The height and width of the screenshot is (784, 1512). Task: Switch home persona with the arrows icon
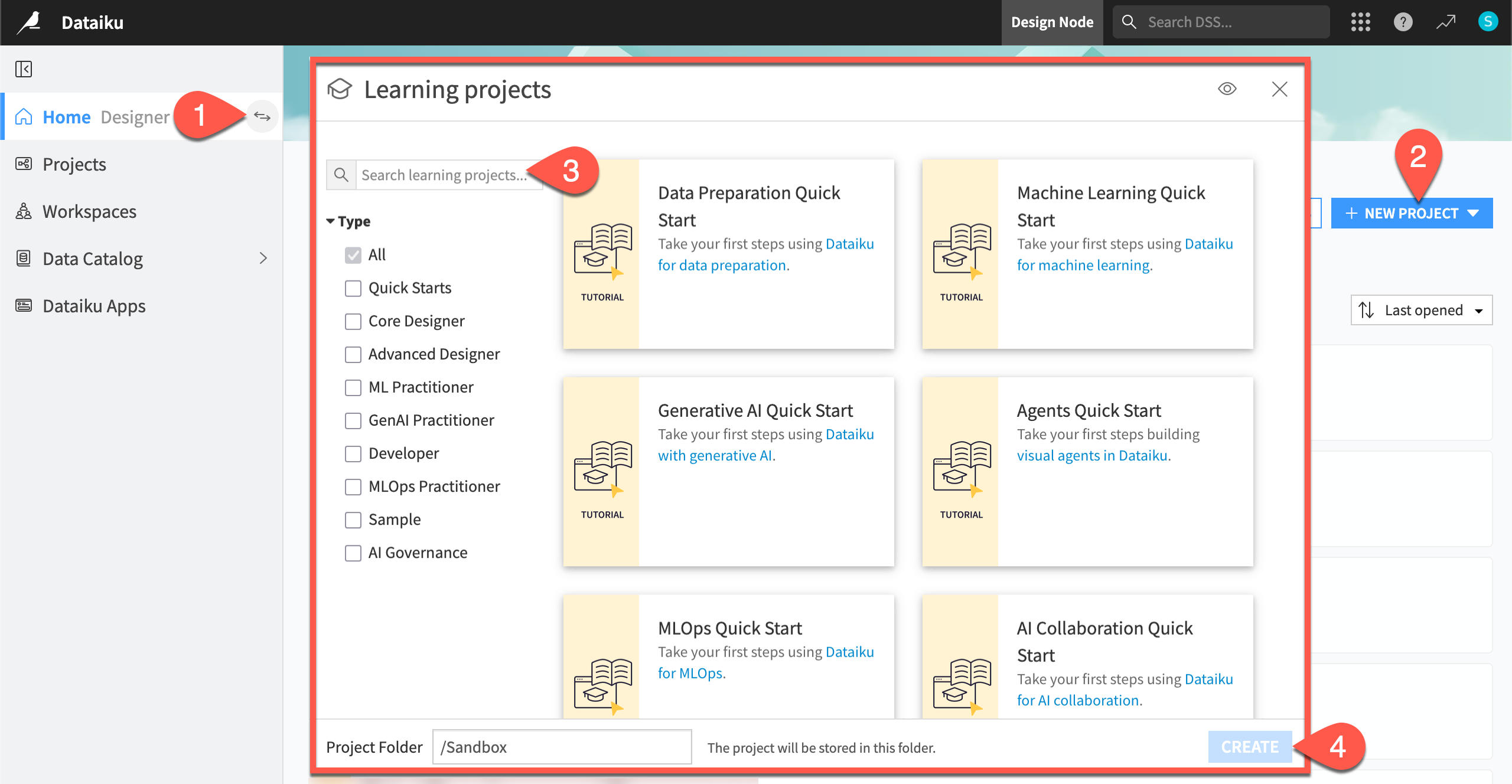point(262,116)
